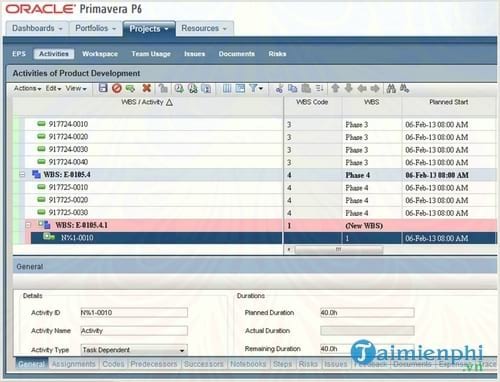The height and width of the screenshot is (382, 500).
Task: Click the scissors cut icon
Action: tap(279, 88)
